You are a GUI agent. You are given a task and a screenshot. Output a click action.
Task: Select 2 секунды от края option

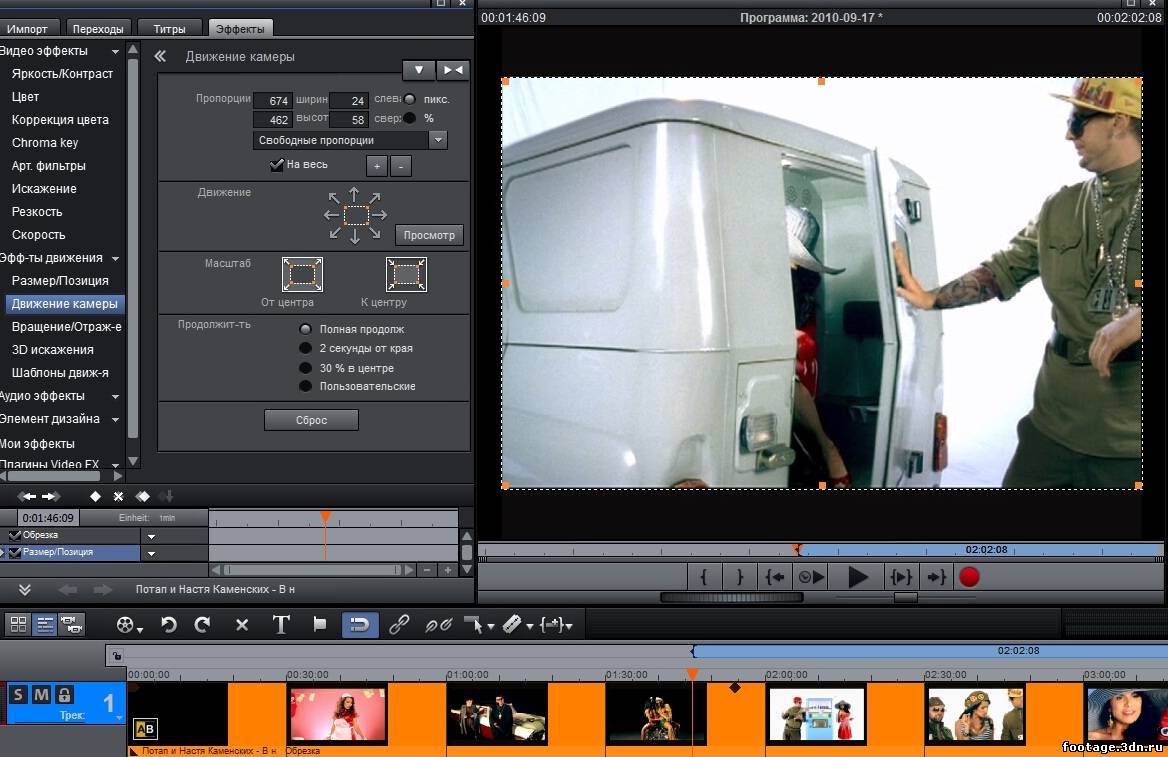pyautogui.click(x=305, y=348)
